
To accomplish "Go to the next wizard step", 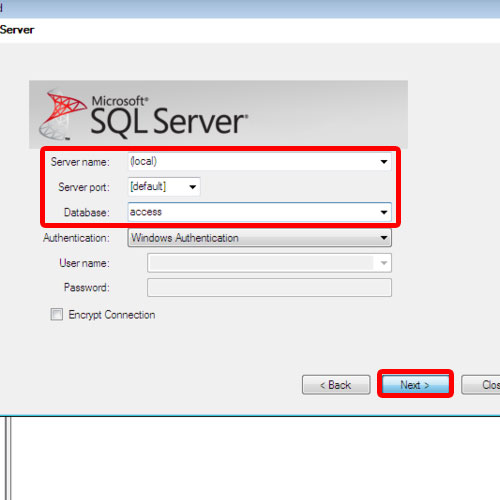I will coord(415,385).
